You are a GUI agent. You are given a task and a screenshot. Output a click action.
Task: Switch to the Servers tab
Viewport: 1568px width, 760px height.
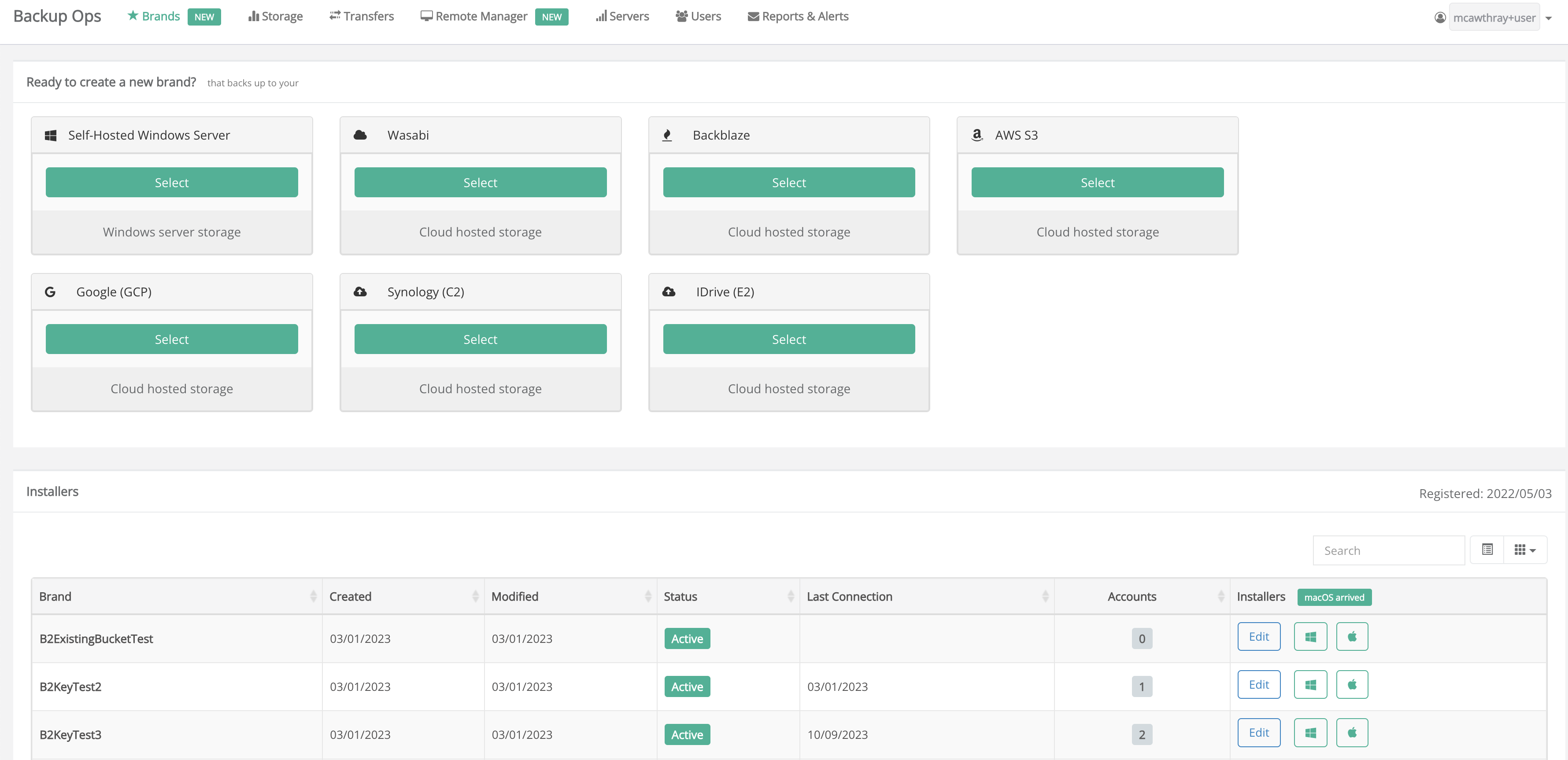tap(622, 16)
